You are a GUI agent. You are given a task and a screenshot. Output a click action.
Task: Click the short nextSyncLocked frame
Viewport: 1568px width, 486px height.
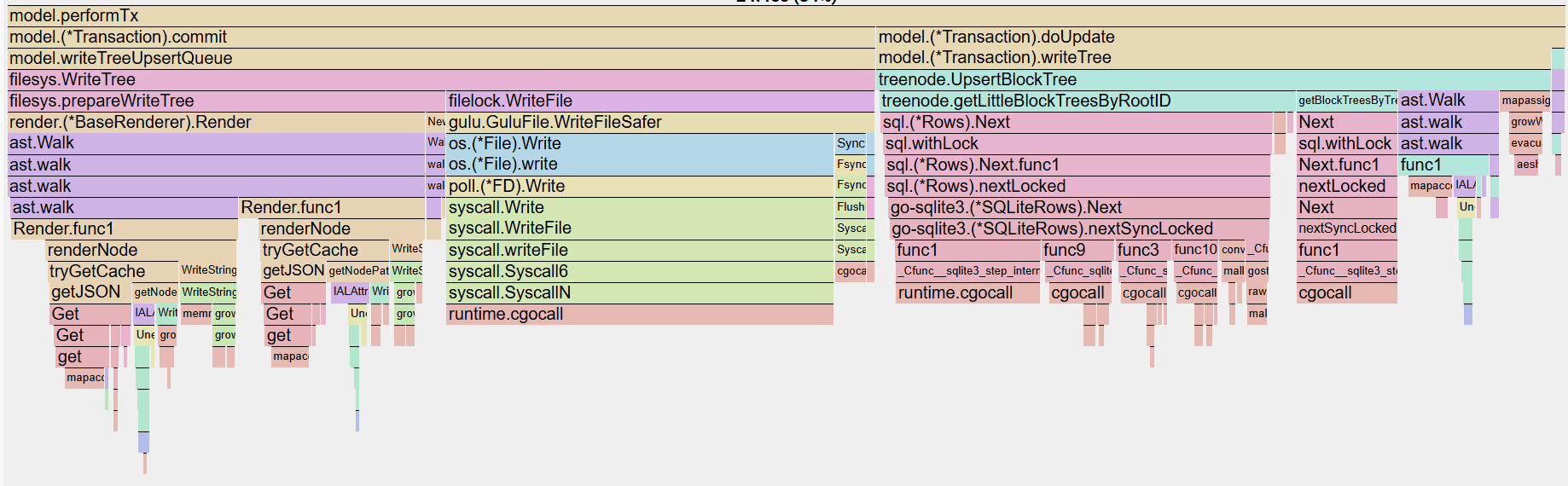(1347, 229)
